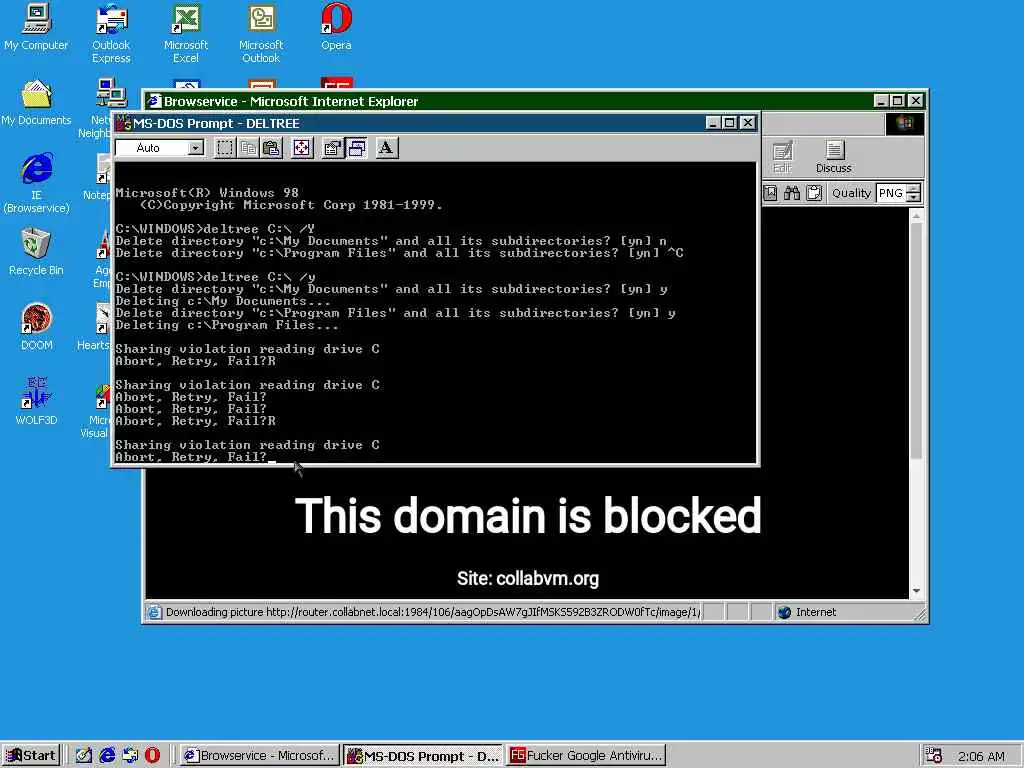Click the 'Site: collabvm.org' text
The height and width of the screenshot is (768, 1024).
pos(528,579)
